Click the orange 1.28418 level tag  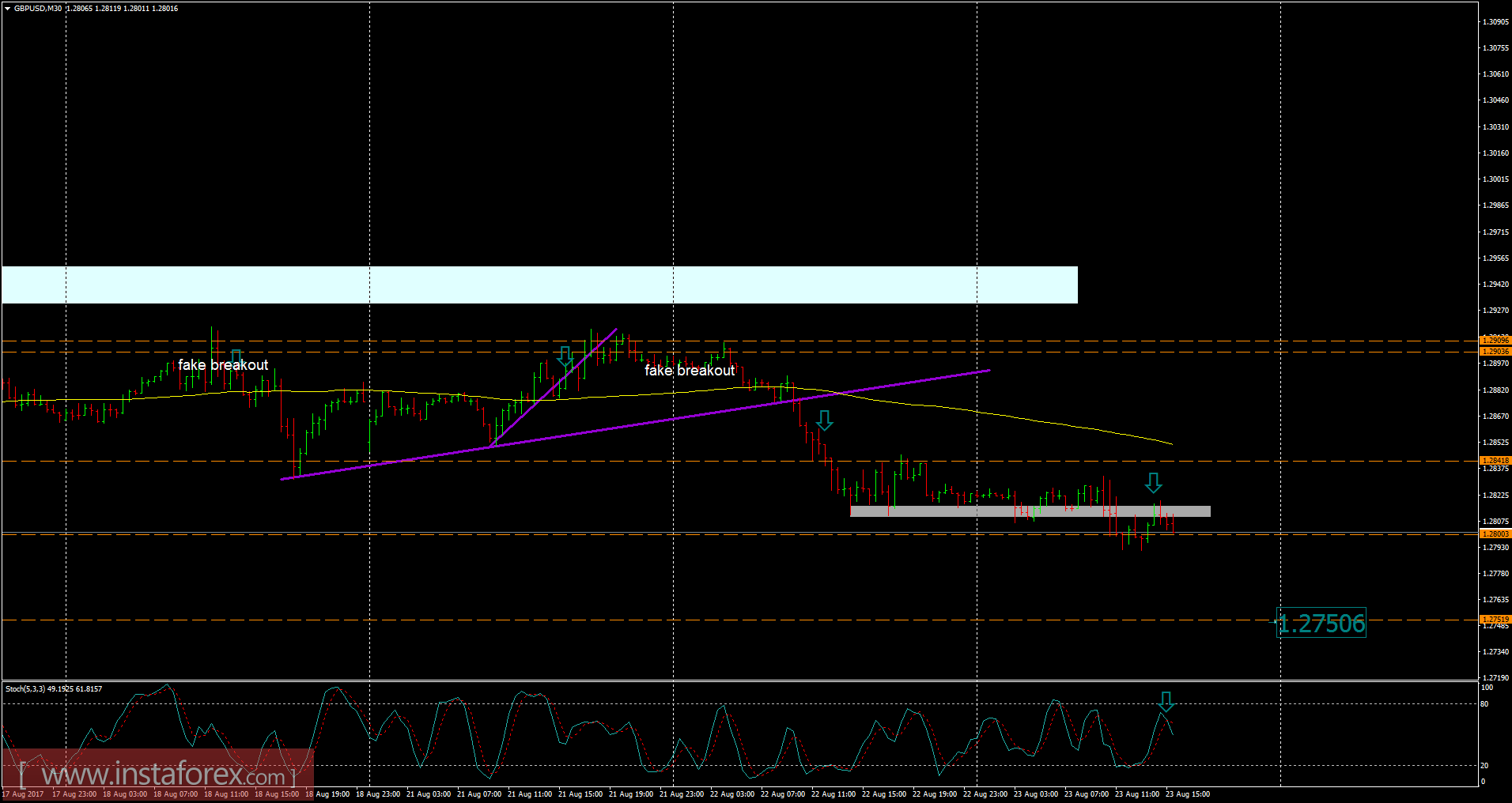point(1495,460)
